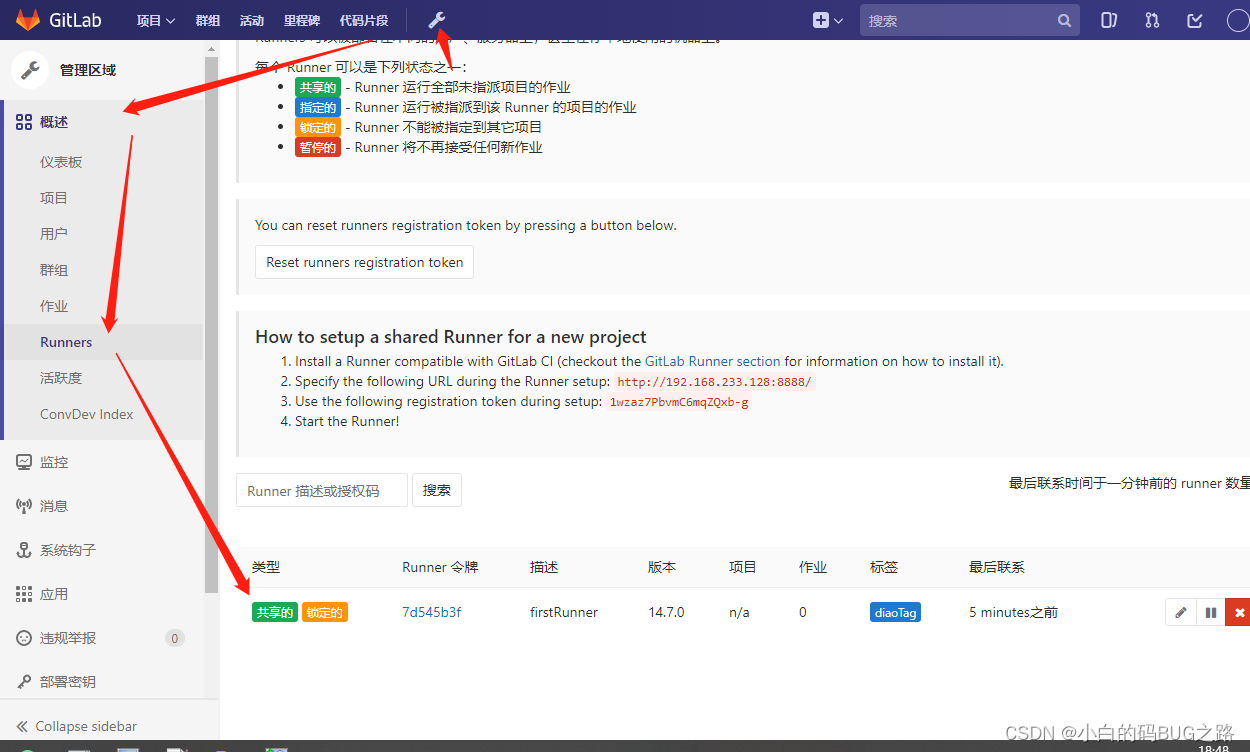Open the issue boards icon

coord(1108,19)
